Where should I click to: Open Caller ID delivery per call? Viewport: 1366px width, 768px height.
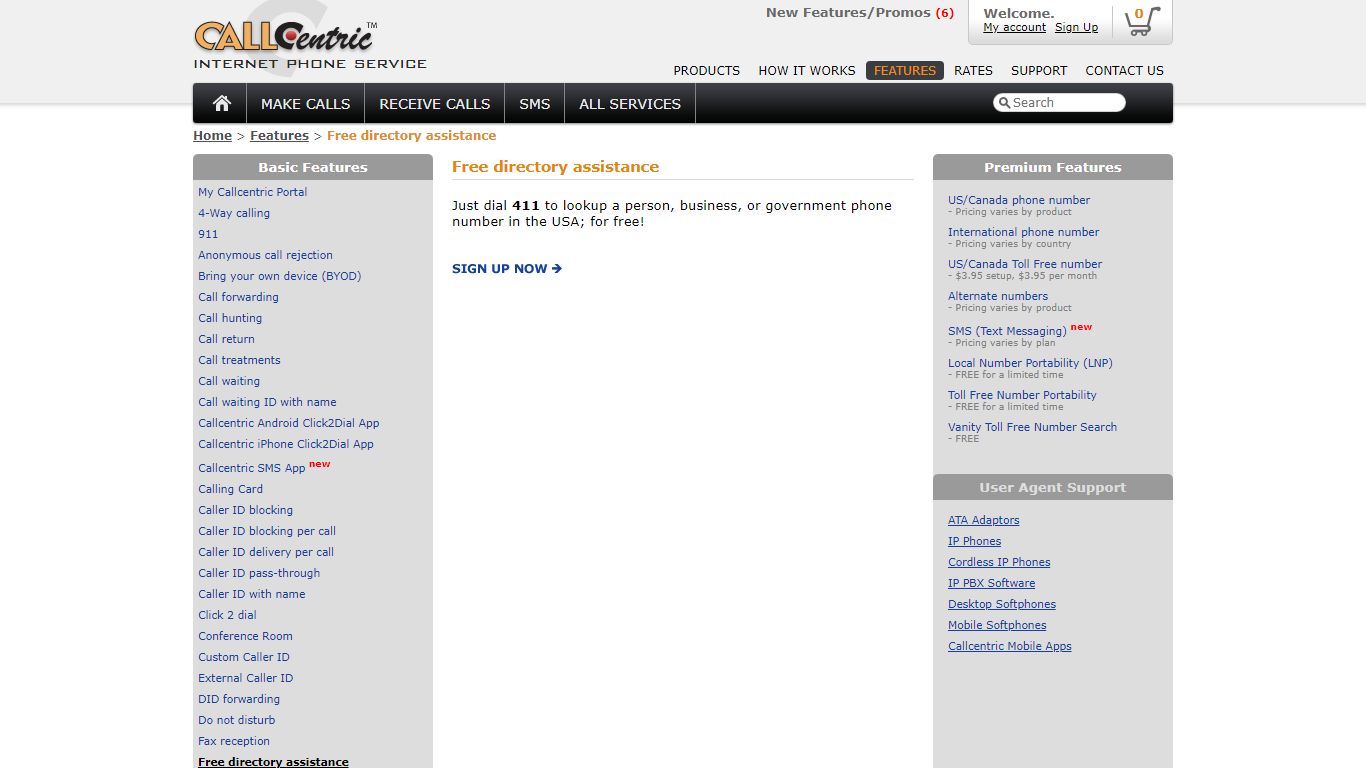pos(266,552)
